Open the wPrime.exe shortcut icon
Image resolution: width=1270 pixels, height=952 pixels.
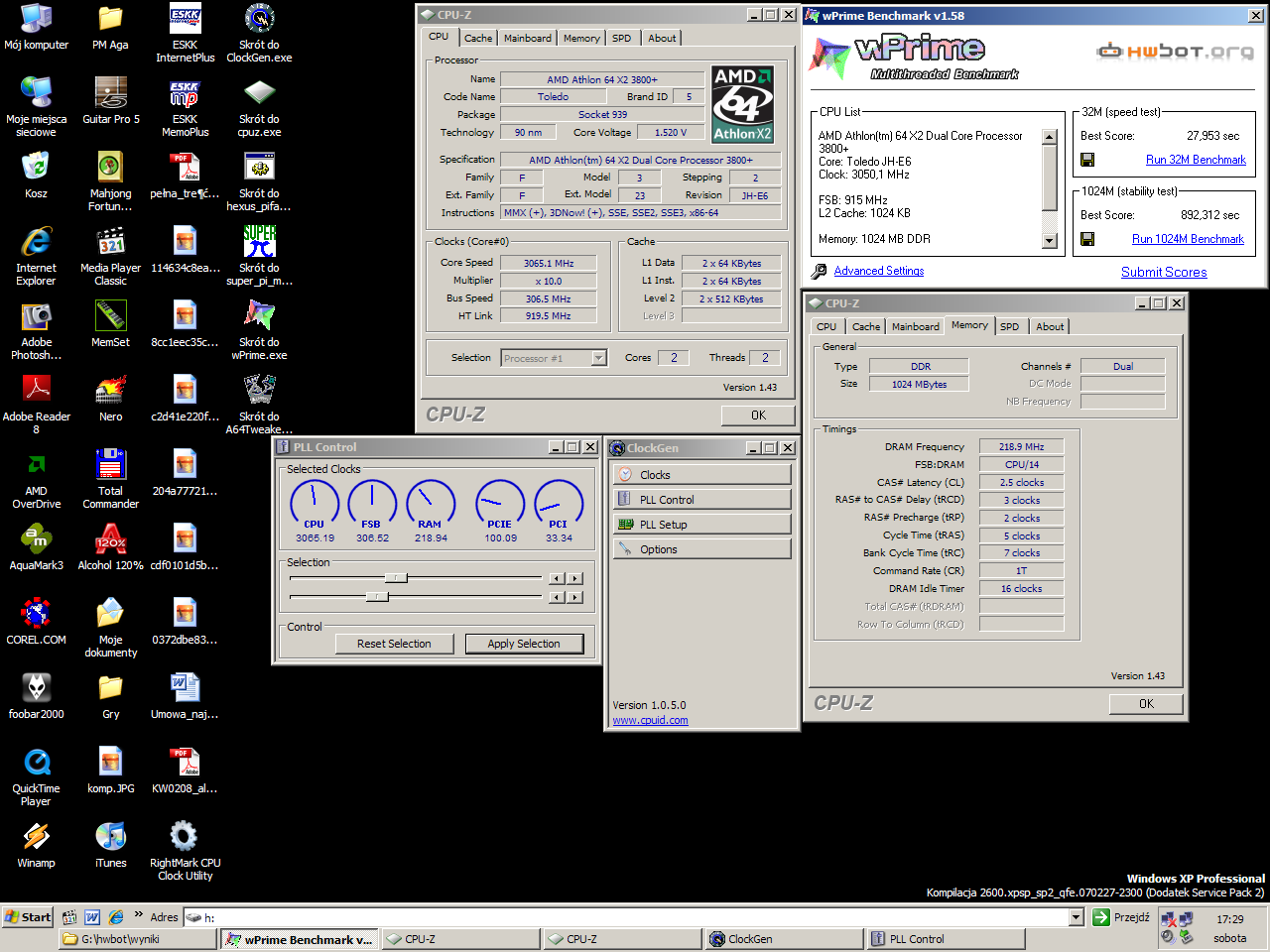tap(259, 330)
